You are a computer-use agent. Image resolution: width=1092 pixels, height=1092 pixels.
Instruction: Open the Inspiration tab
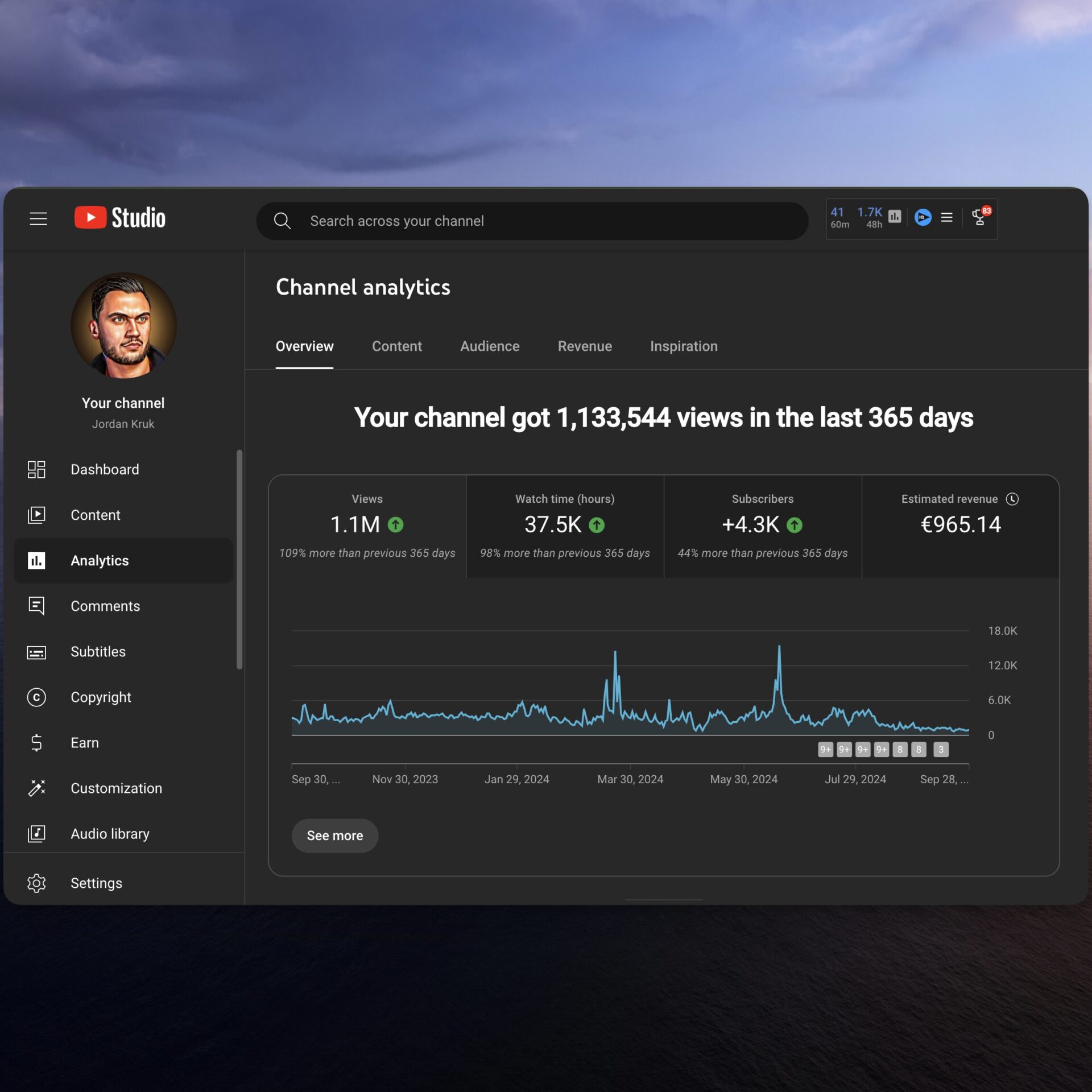684,346
